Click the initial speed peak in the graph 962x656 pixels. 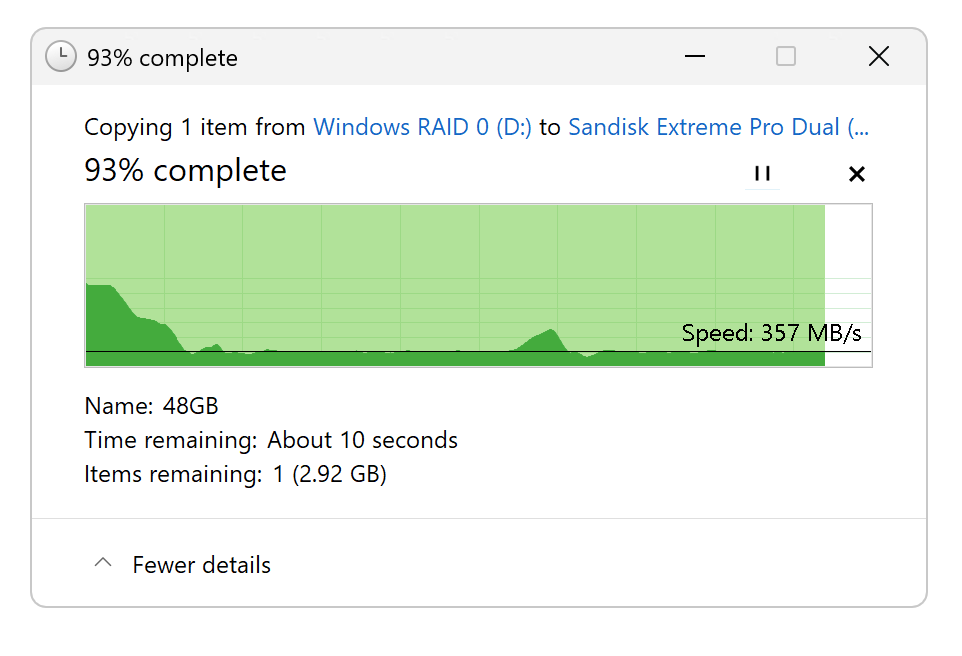point(101,300)
